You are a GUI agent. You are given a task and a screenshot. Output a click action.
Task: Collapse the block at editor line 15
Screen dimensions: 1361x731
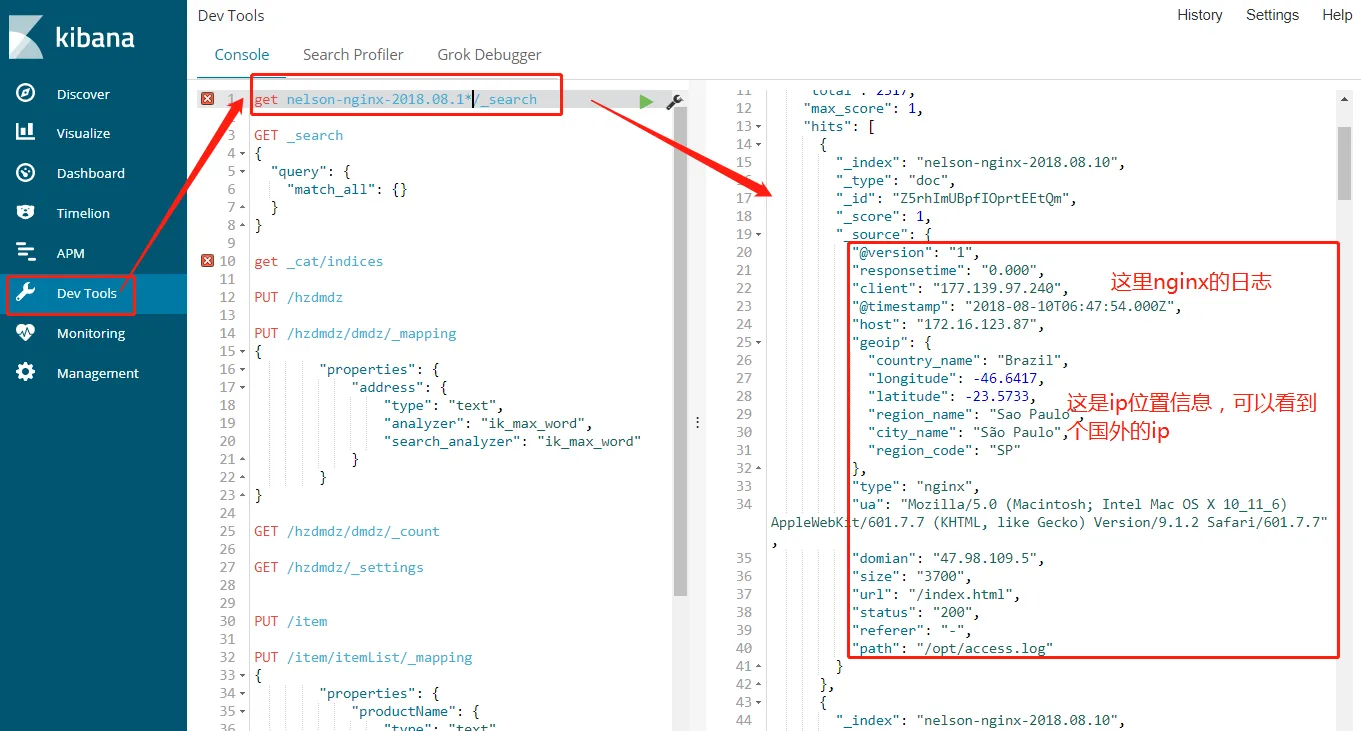pos(243,352)
